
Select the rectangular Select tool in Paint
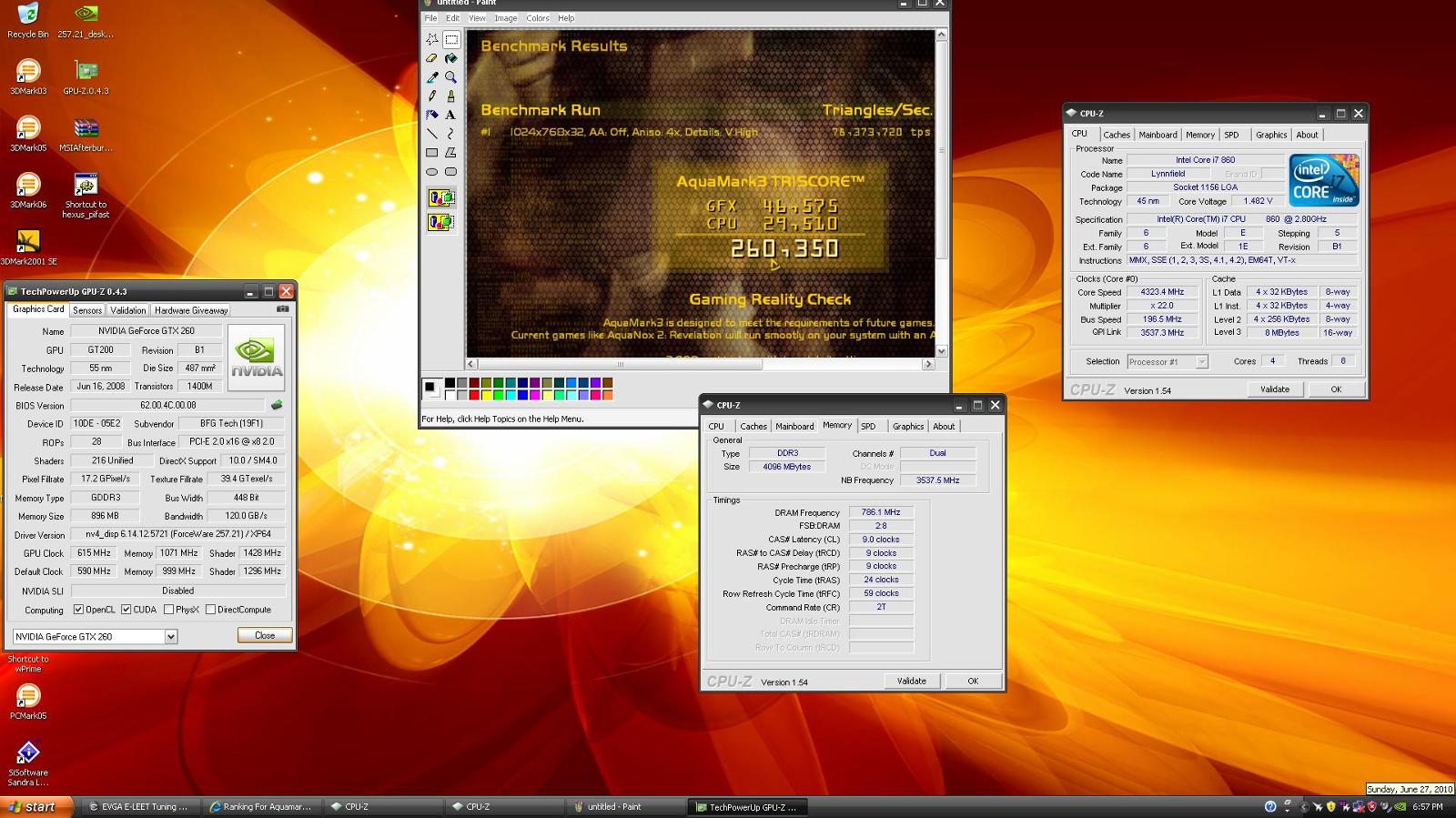(450, 40)
